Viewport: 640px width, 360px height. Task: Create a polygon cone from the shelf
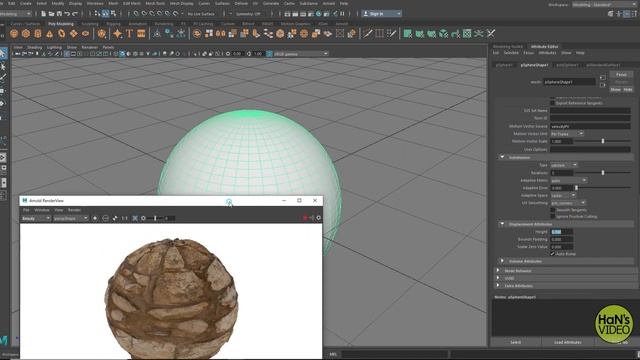[x=49, y=33]
